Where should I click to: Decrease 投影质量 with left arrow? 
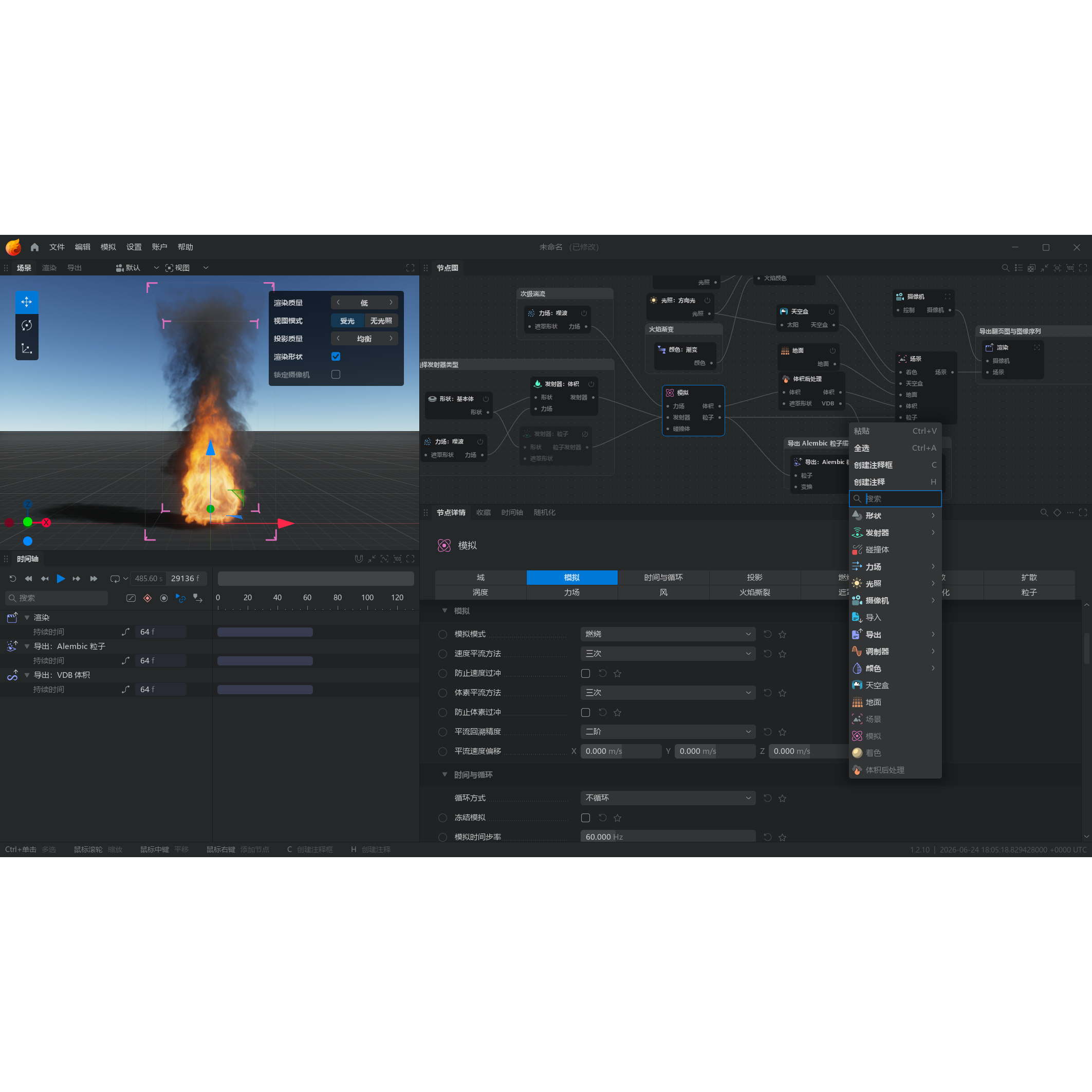338,339
